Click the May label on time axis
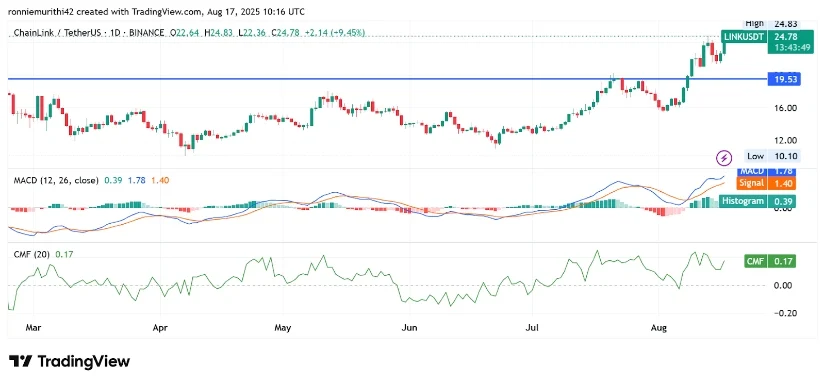This screenshot has width=825, height=384. click(283, 328)
